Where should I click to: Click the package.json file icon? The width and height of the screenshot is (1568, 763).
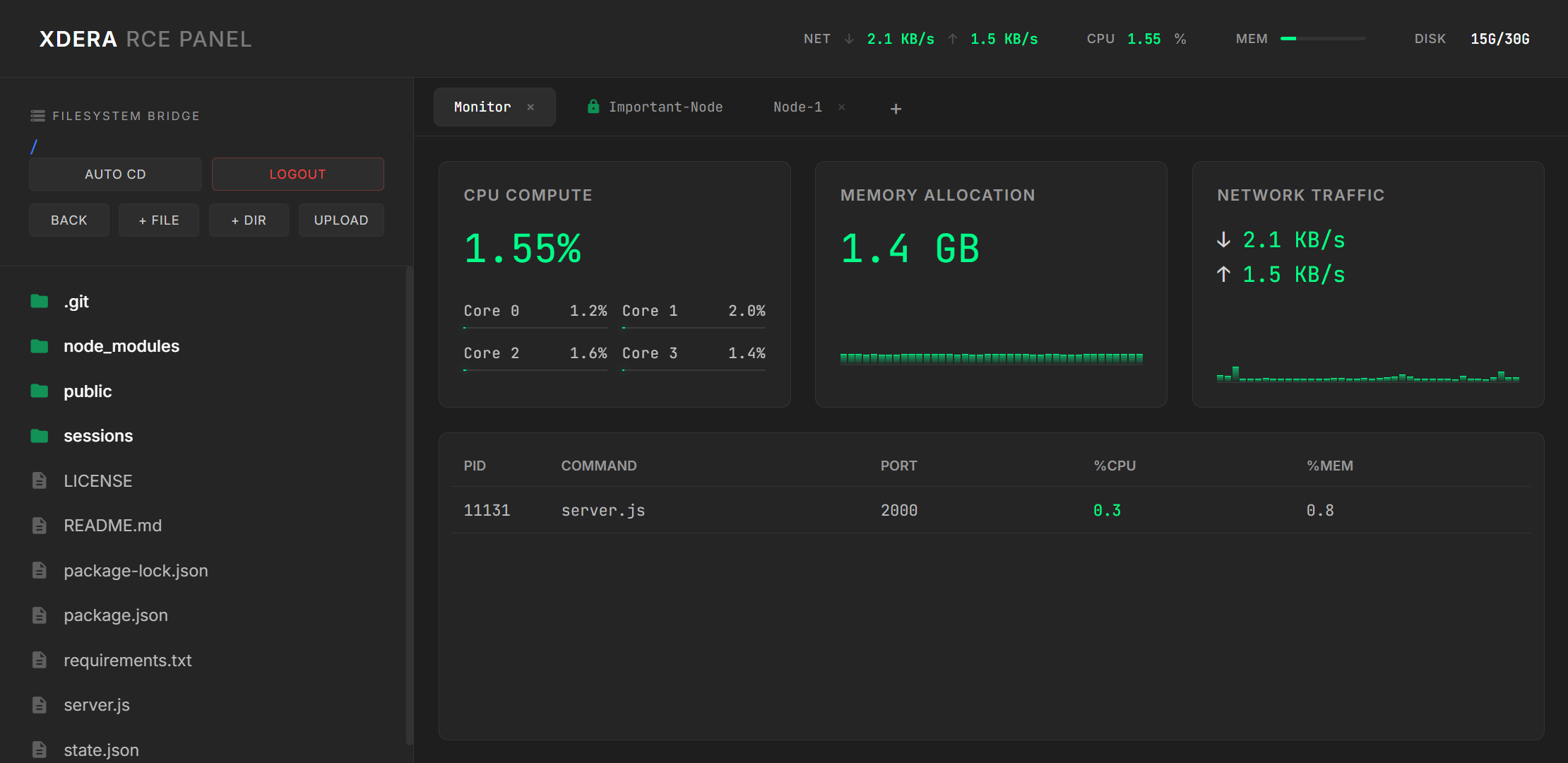pyautogui.click(x=40, y=615)
